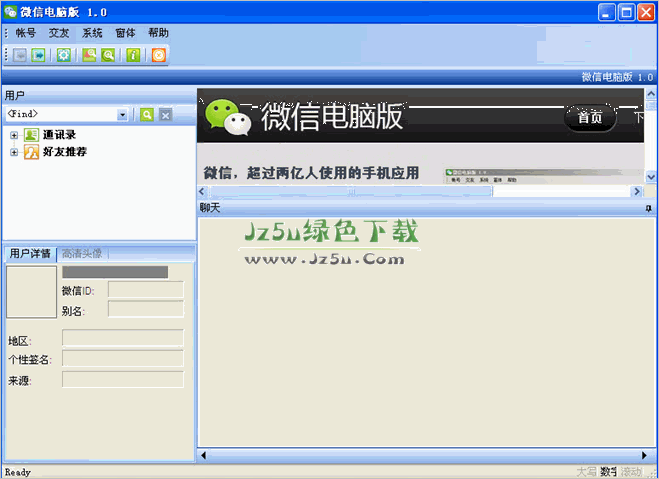
Task: Maximize the 微信电脑版 window
Action: click(626, 12)
